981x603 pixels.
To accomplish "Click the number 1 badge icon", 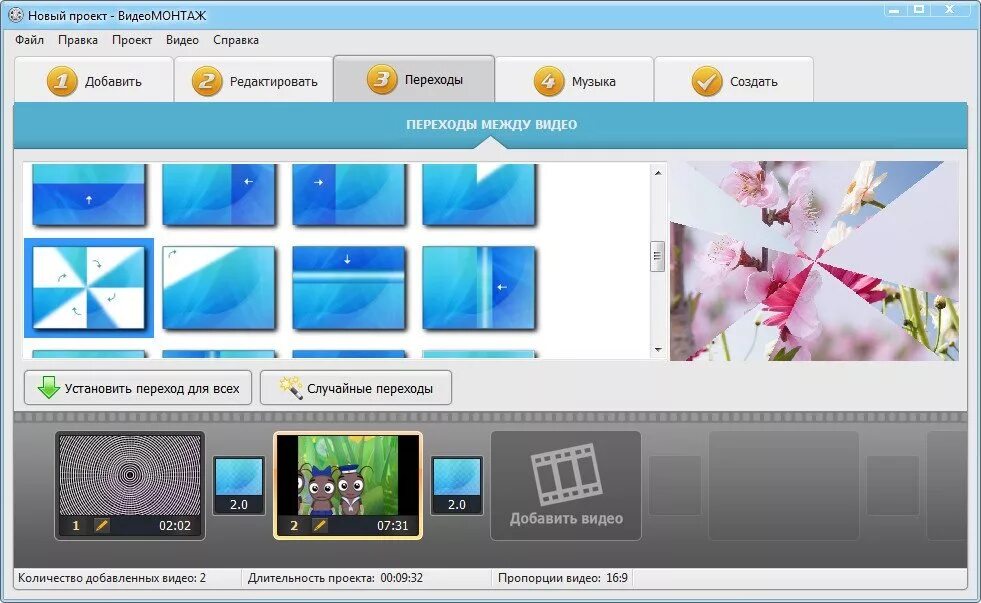I will [62, 81].
